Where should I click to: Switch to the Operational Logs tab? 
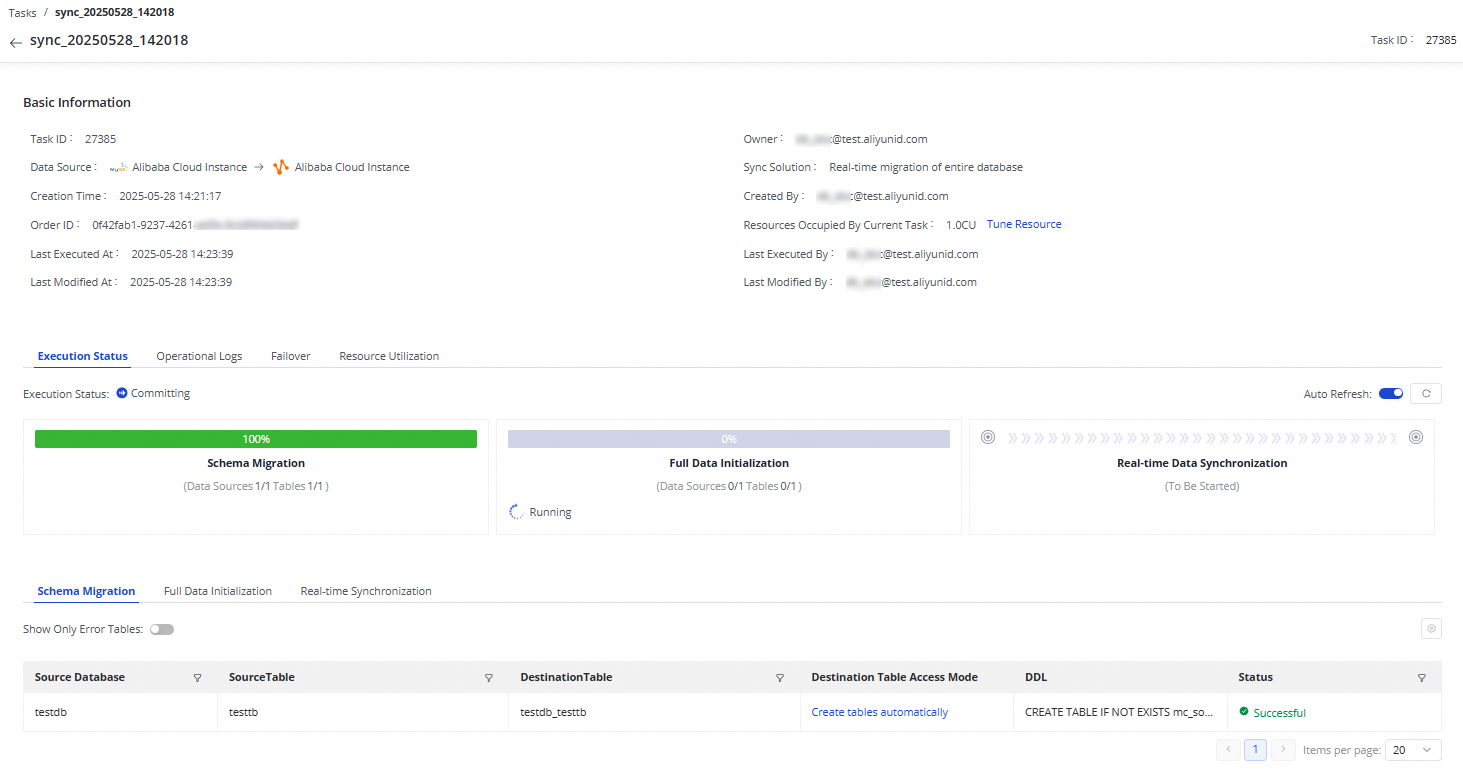click(x=199, y=356)
